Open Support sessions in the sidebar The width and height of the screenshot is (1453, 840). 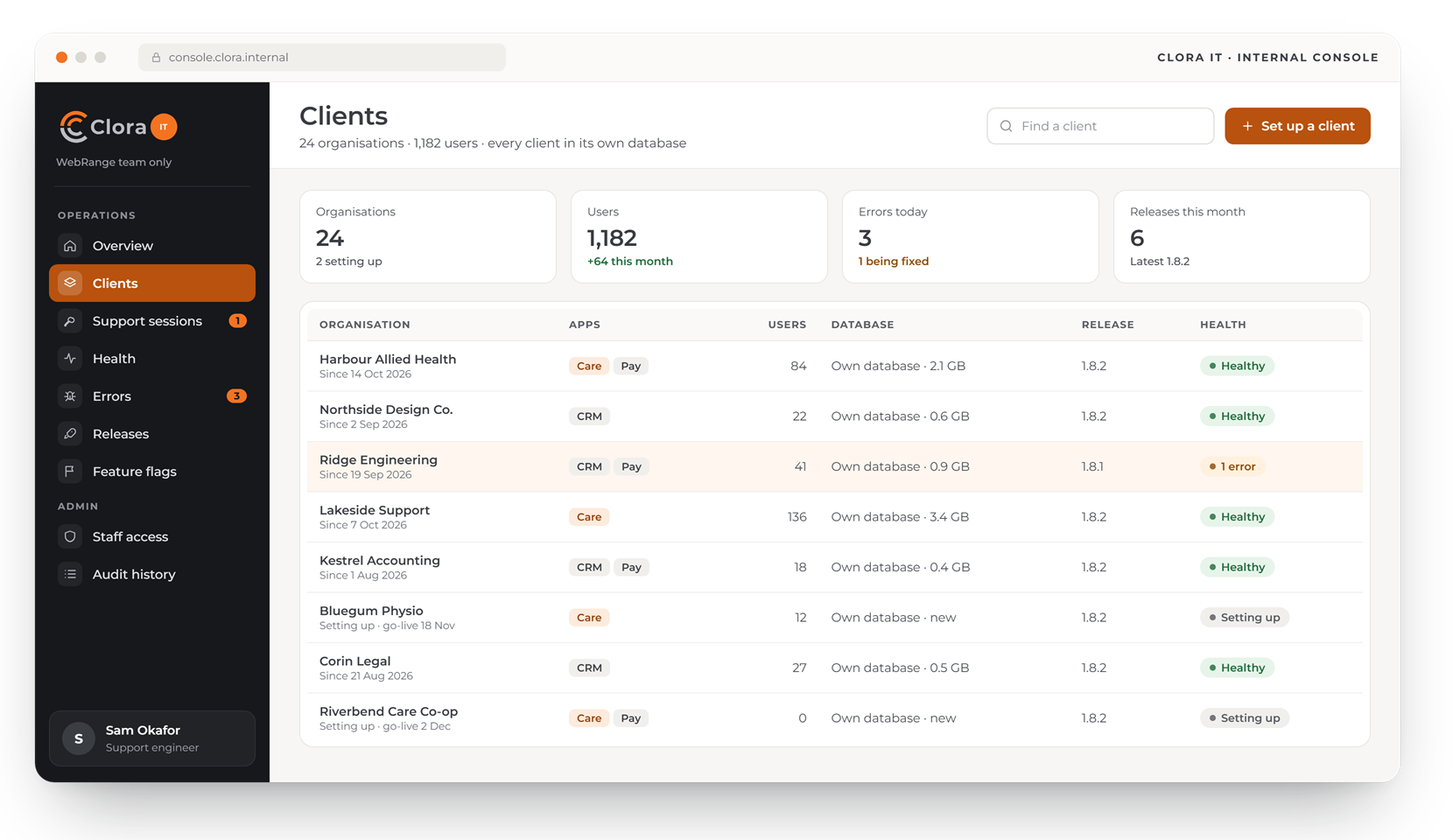tap(152, 321)
